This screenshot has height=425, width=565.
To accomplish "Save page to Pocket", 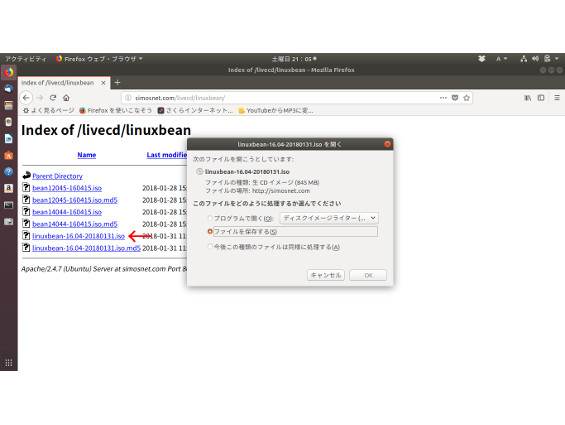I will tap(455, 98).
